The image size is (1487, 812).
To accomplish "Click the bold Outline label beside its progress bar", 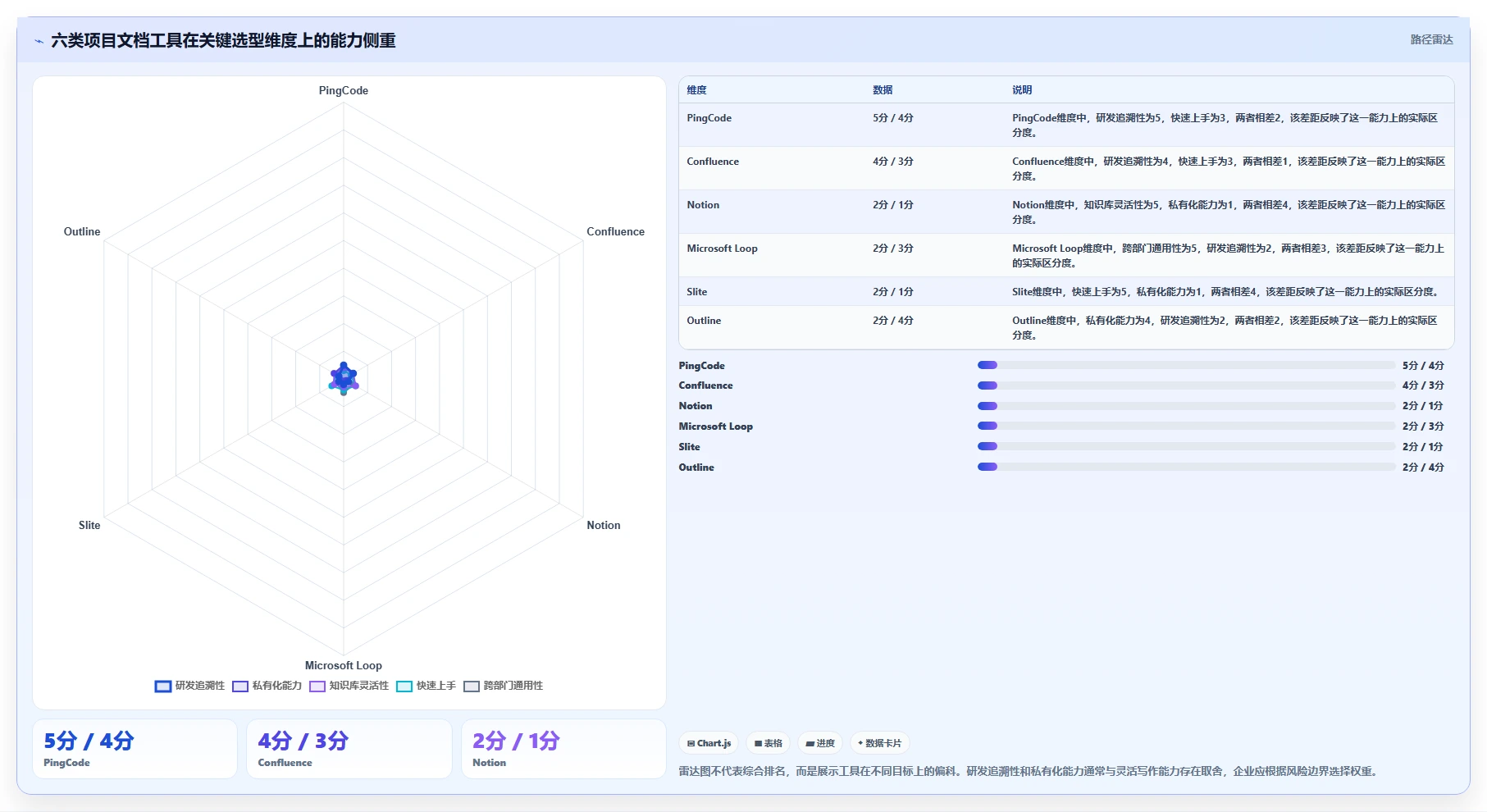I will pyautogui.click(x=696, y=468).
